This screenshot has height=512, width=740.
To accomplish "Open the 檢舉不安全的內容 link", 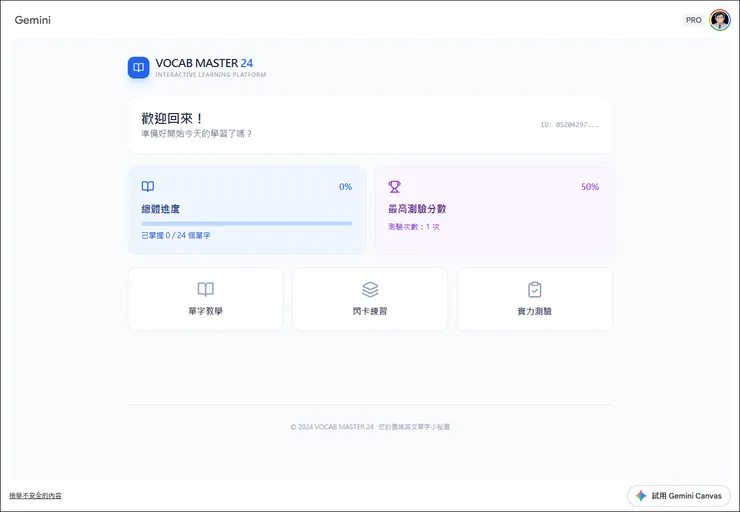I will click(35, 496).
